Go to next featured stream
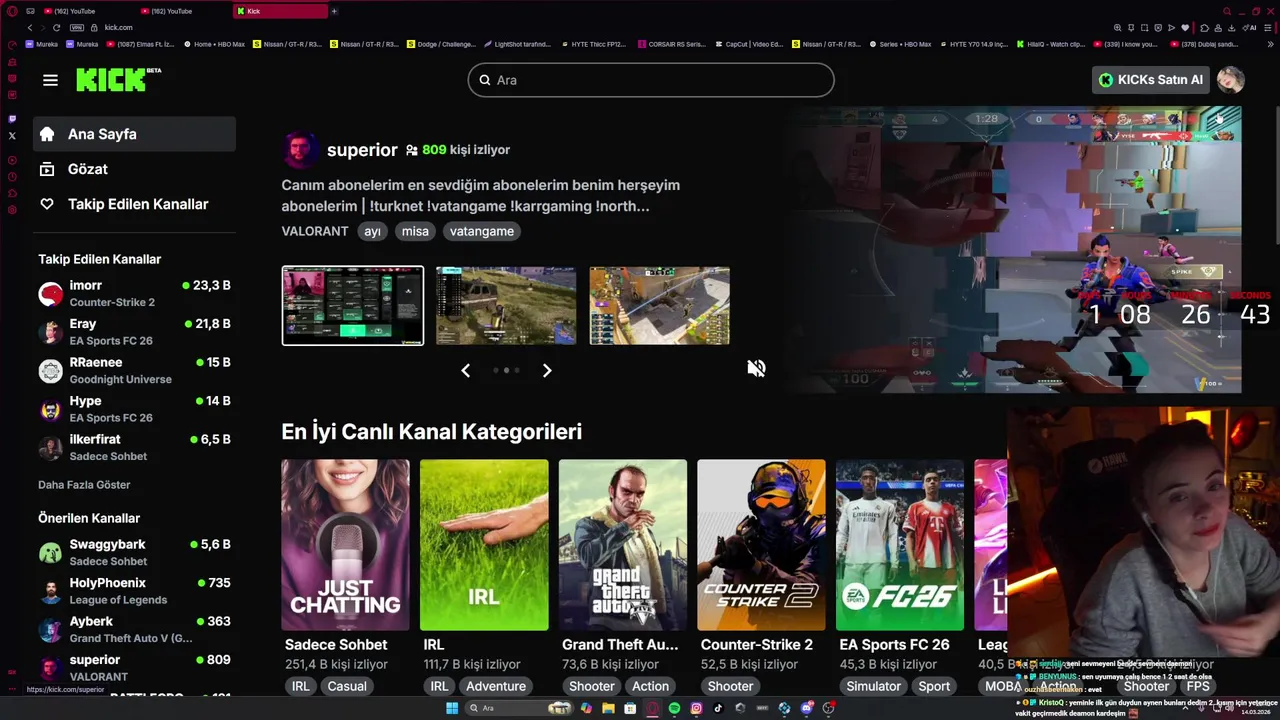Screen dimensions: 1280x720 coord(547,370)
